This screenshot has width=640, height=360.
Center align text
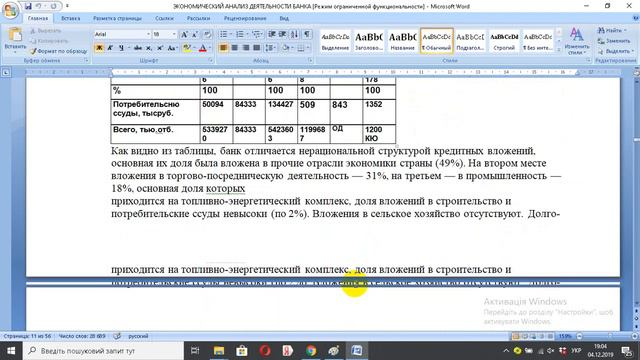(x=234, y=48)
